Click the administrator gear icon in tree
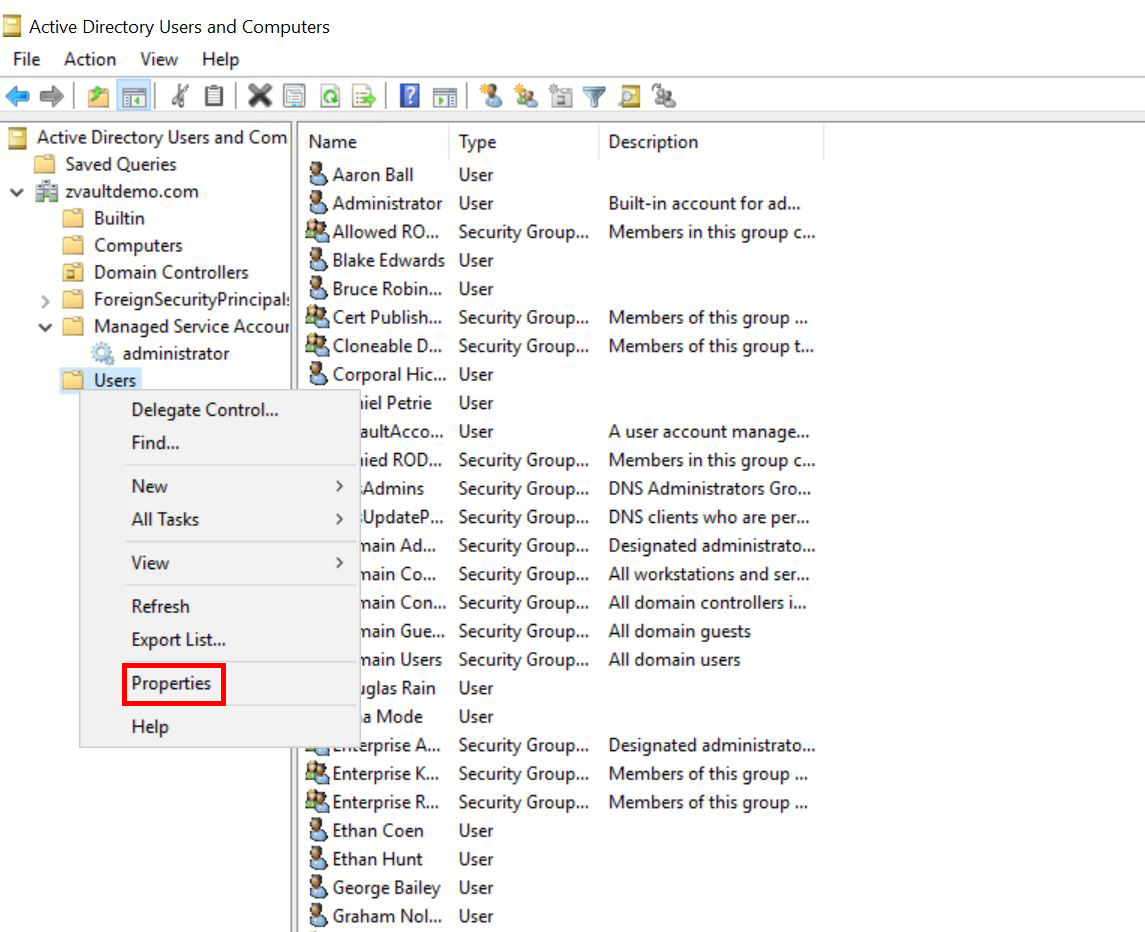 point(102,354)
